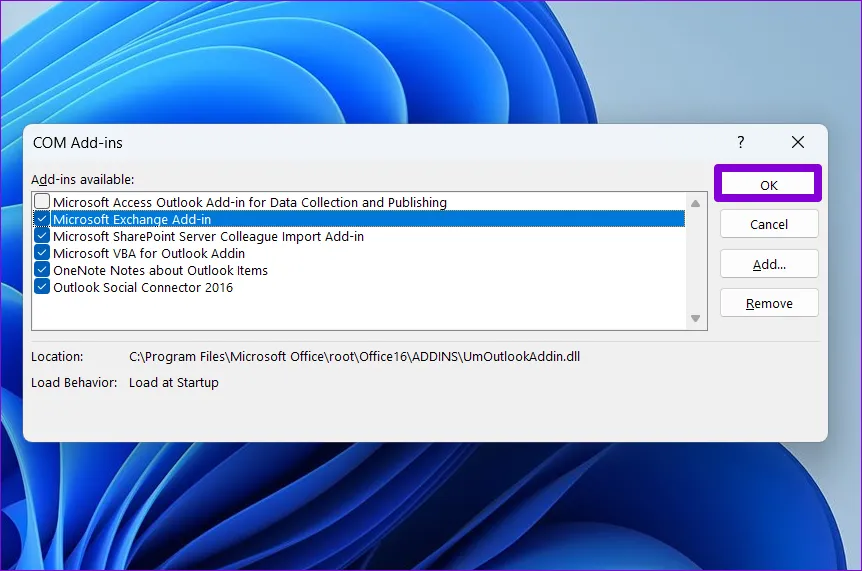Highlight the Outlook Social Connector 2016 name

[143, 287]
